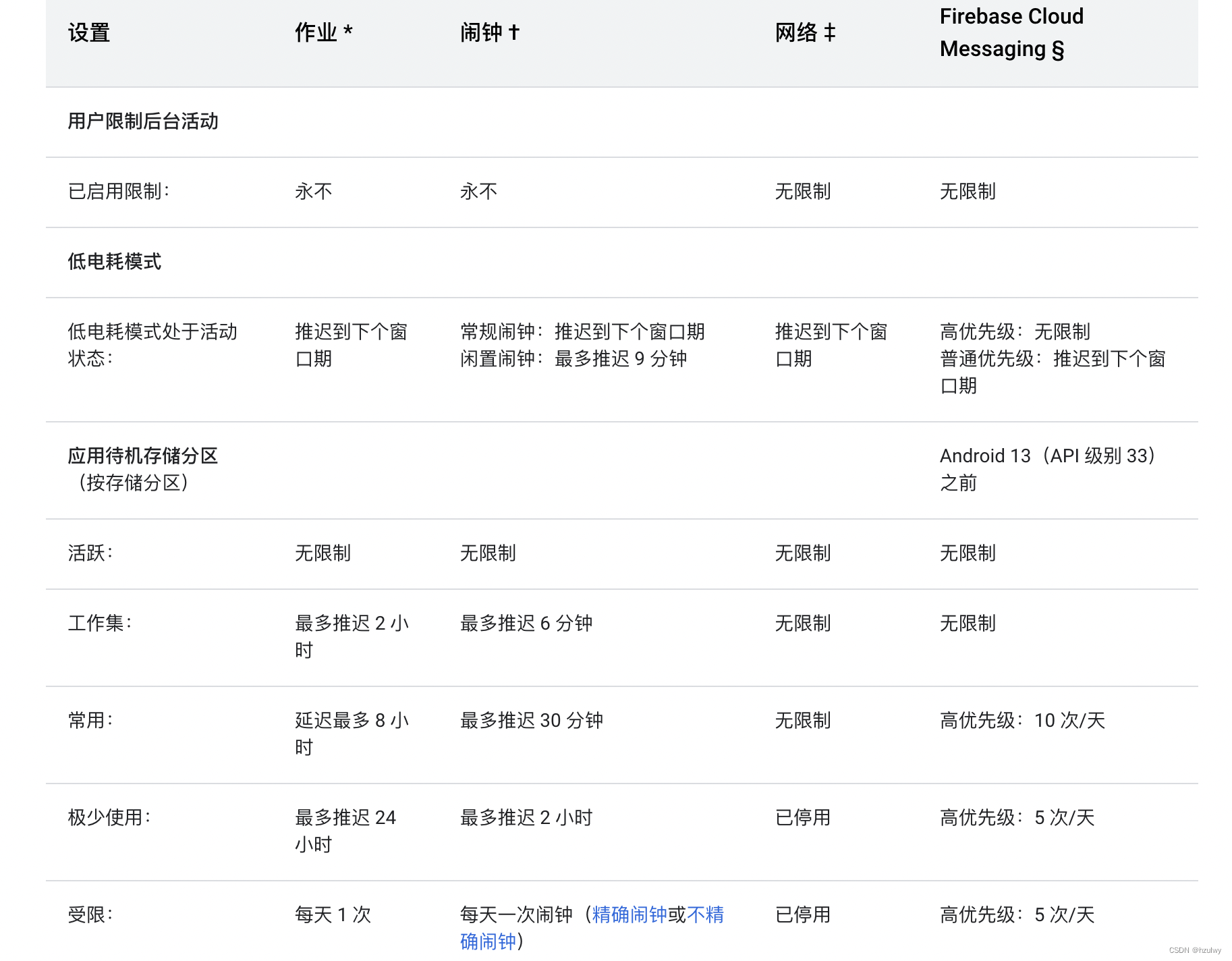This screenshot has height=961, width=1232.
Task: Click Android 13（API 级别 33）之前 text
Action: [1048, 470]
